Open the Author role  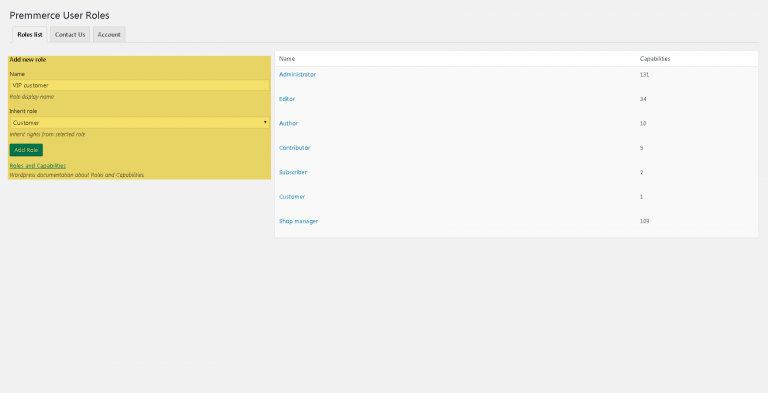288,123
